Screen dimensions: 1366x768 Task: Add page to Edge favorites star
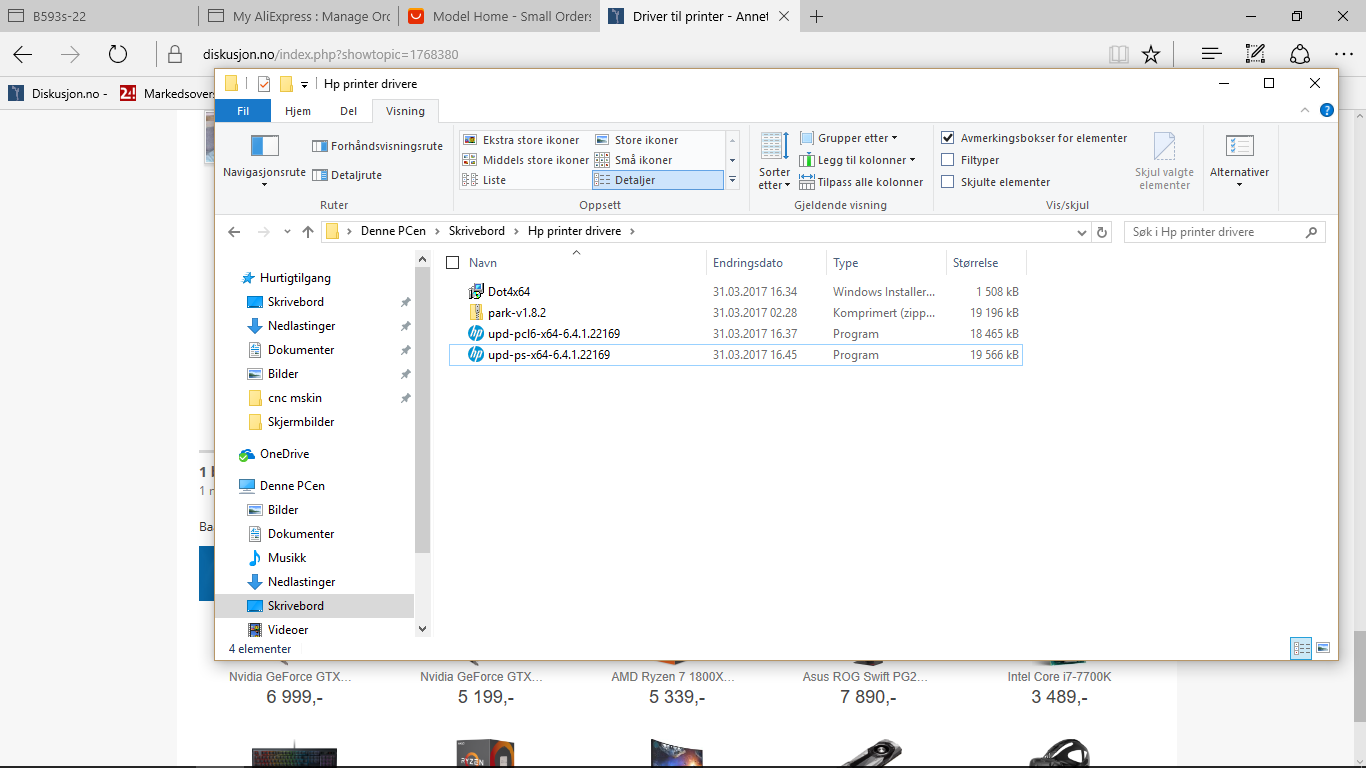(1151, 54)
